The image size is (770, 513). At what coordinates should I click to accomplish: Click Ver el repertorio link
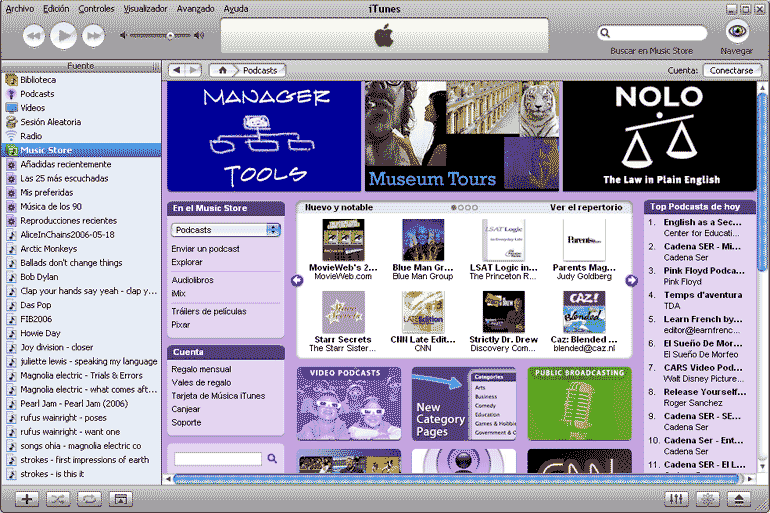[586, 207]
